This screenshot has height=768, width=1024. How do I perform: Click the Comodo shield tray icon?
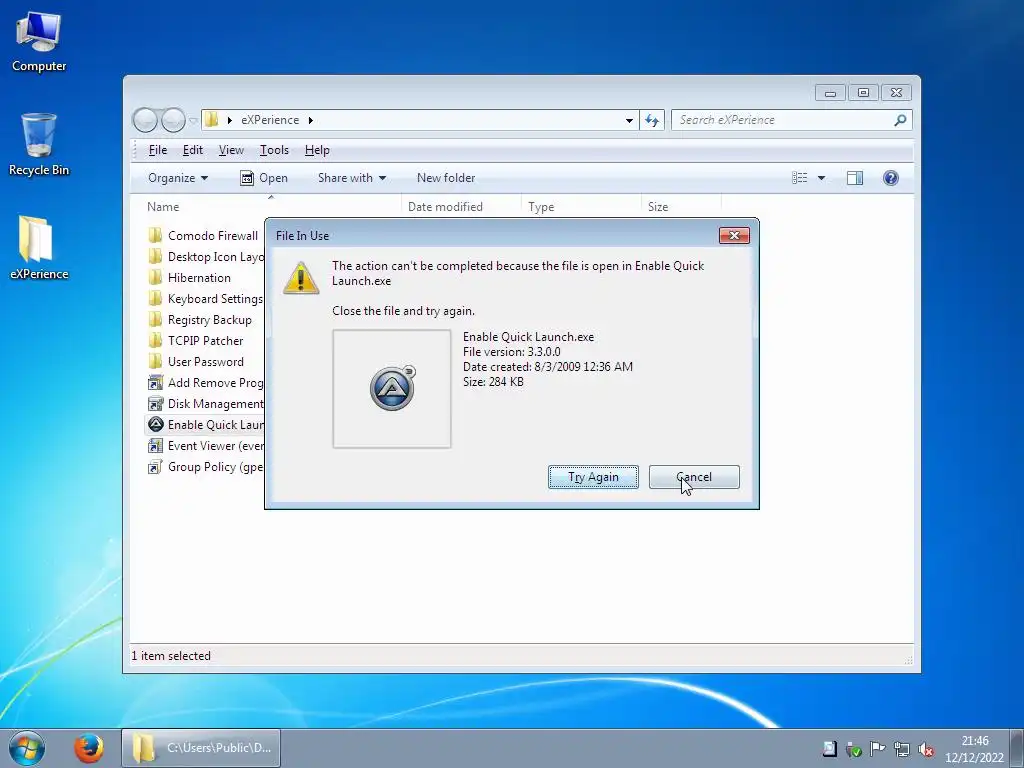(853, 749)
